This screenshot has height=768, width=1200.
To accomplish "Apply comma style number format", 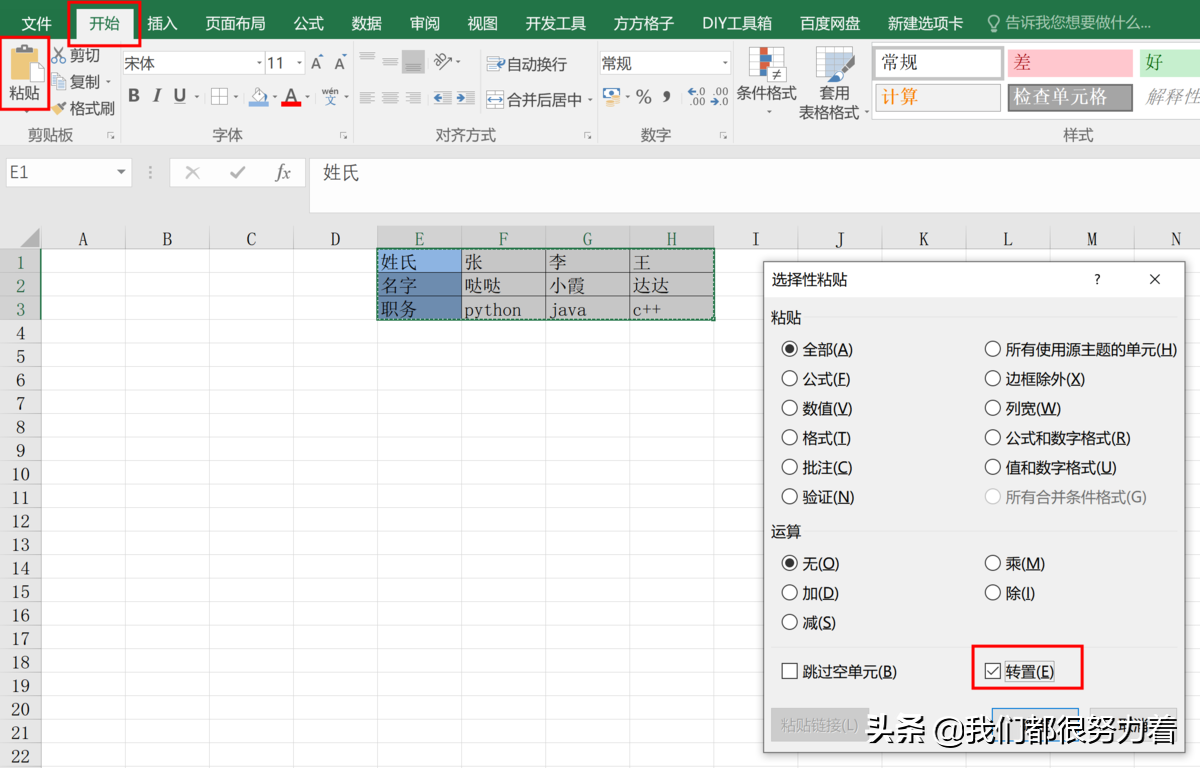I will point(666,97).
